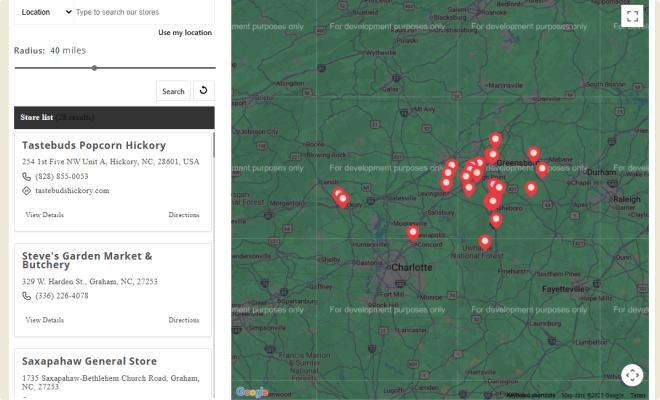Click the Use my location link
Image resolution: width=660 pixels, height=400 pixels.
[x=185, y=33]
